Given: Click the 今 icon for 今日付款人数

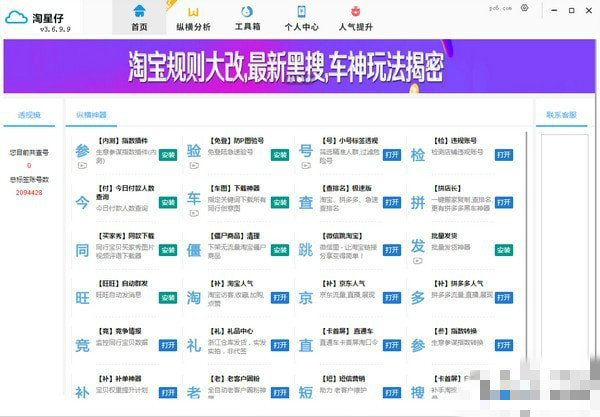Looking at the screenshot, I should coord(82,202).
